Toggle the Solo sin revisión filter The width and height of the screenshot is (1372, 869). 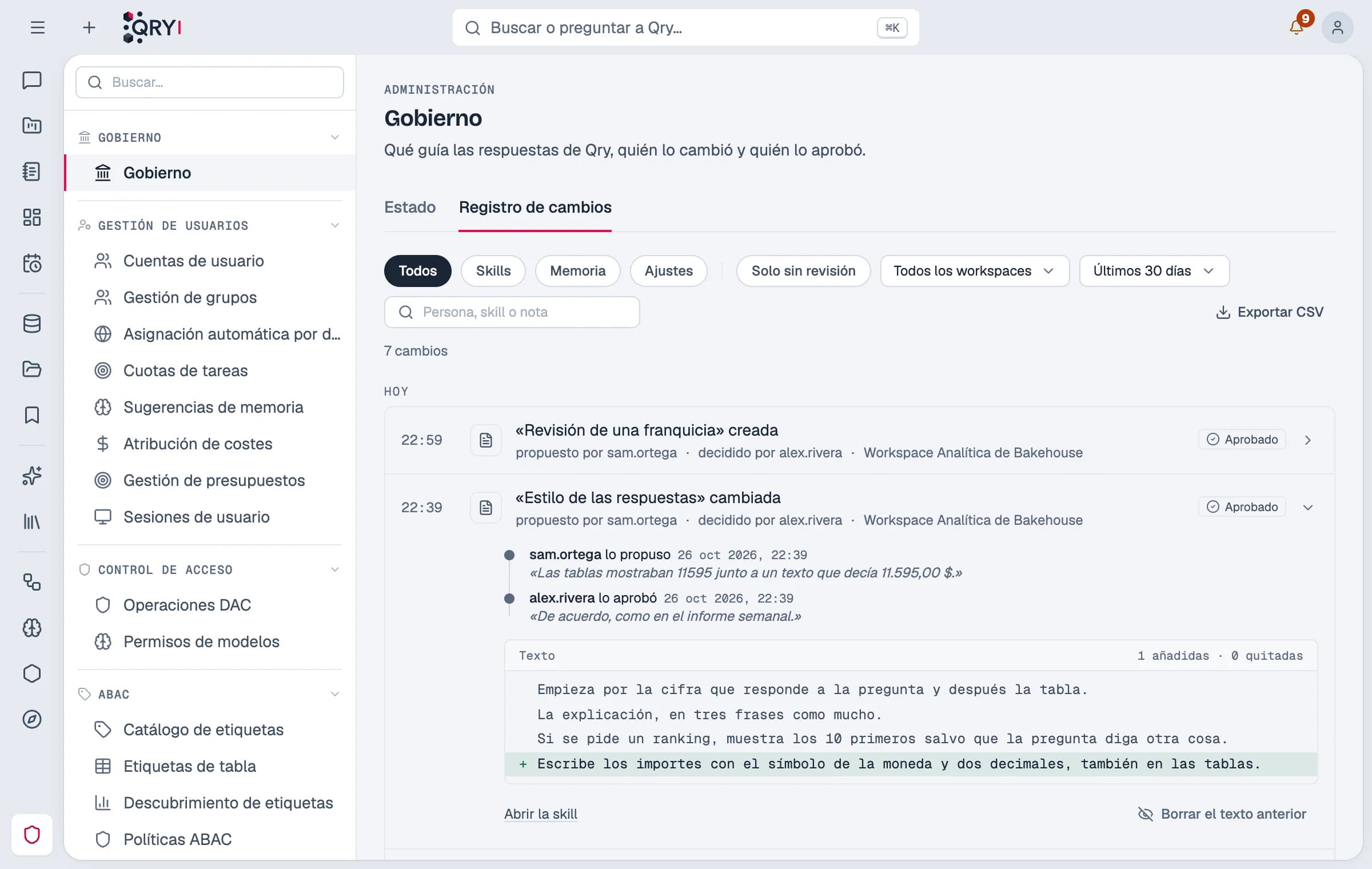[x=803, y=271]
